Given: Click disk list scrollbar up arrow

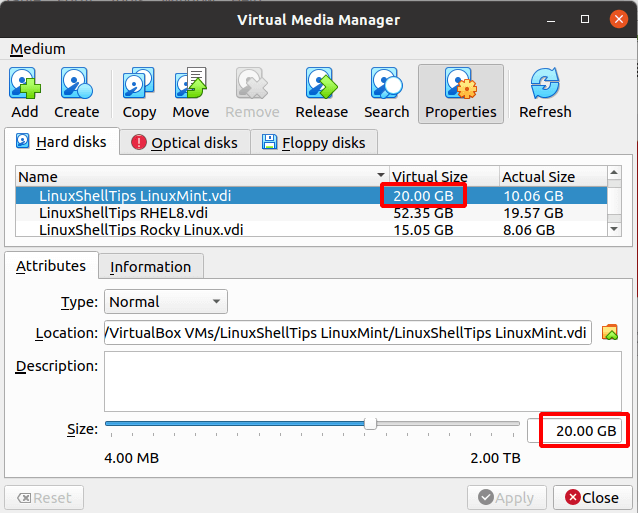Looking at the screenshot, I should [614, 173].
